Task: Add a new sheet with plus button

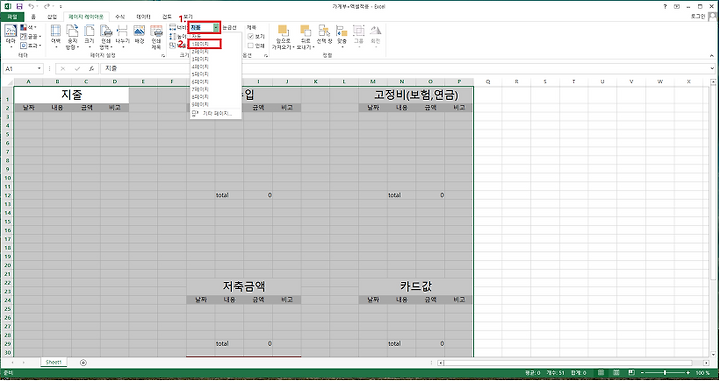Action: point(83,363)
